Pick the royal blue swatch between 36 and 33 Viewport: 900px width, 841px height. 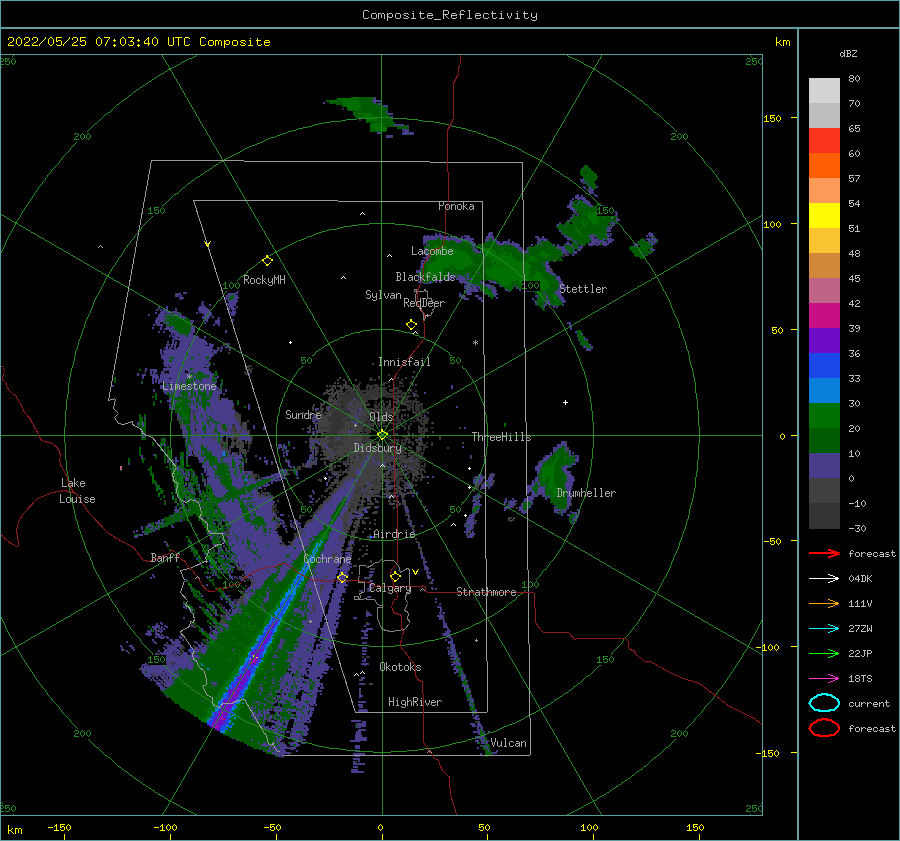[x=824, y=365]
